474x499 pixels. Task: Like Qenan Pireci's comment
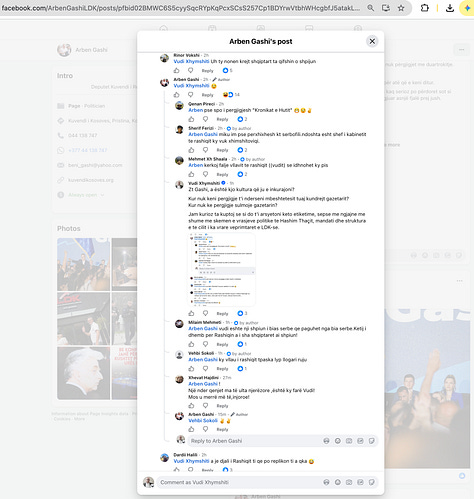click(x=191, y=119)
